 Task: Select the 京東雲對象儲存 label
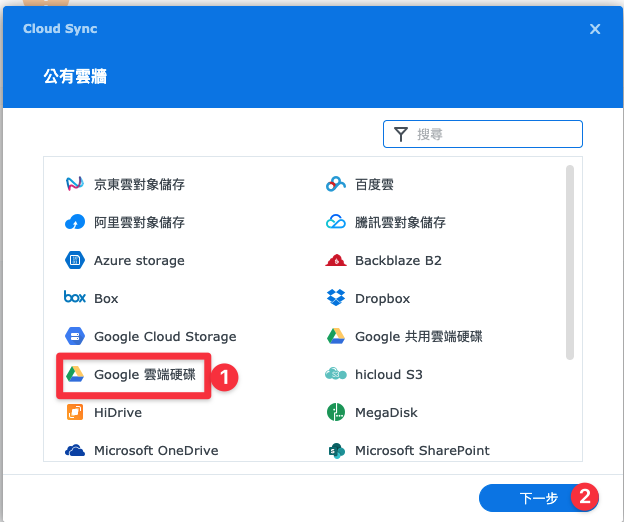pyautogui.click(x=139, y=184)
